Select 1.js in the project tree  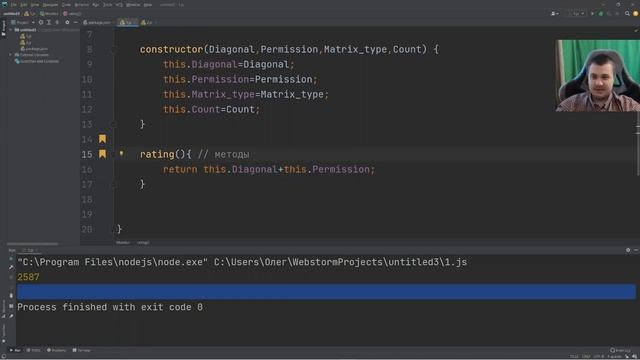pyautogui.click(x=26, y=36)
